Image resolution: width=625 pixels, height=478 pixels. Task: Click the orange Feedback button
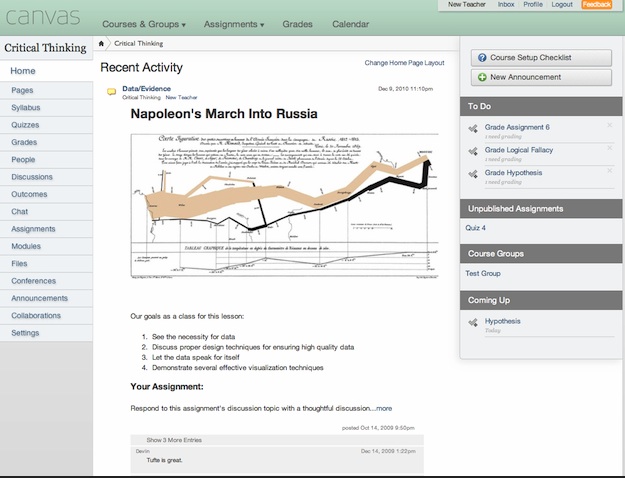pos(596,4)
